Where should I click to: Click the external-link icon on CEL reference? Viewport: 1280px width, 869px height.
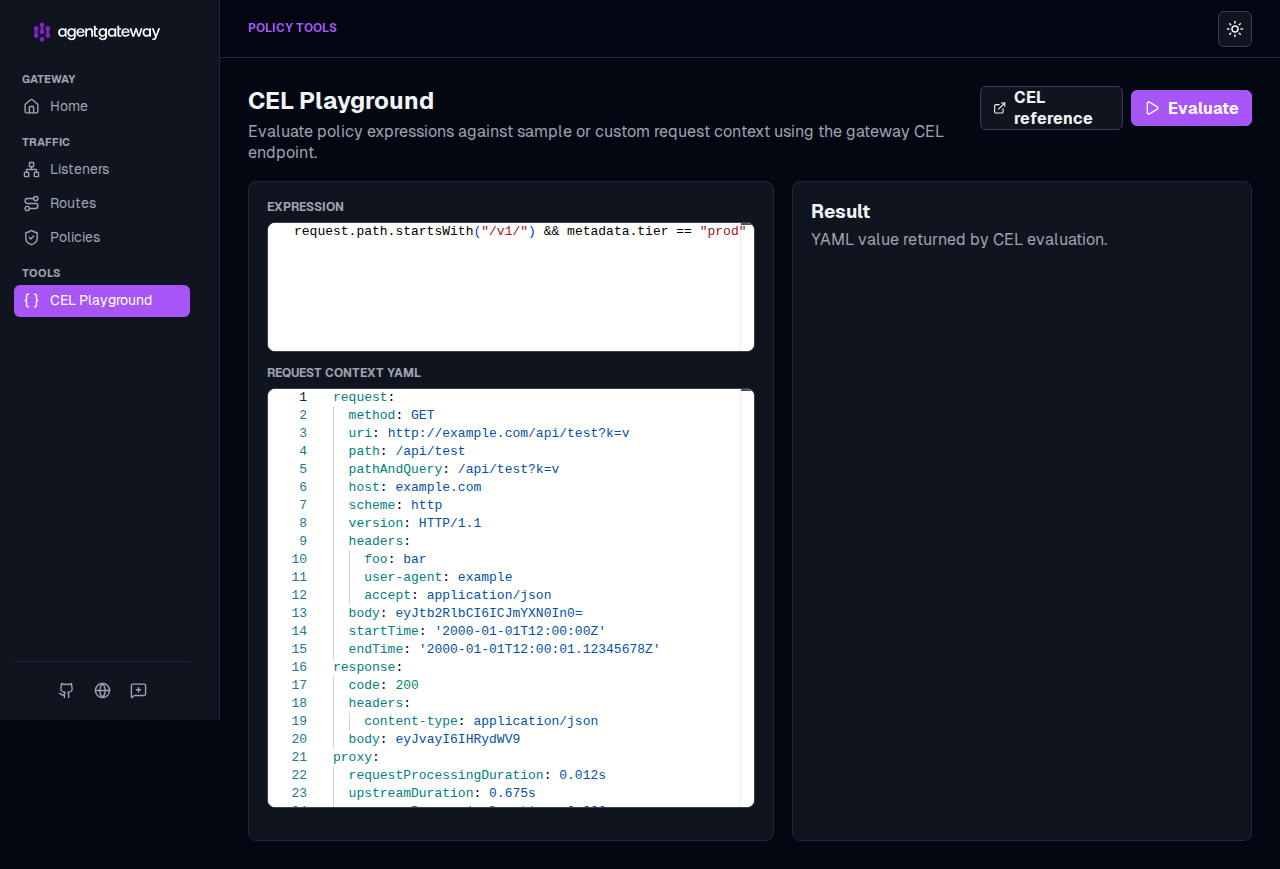[999, 108]
